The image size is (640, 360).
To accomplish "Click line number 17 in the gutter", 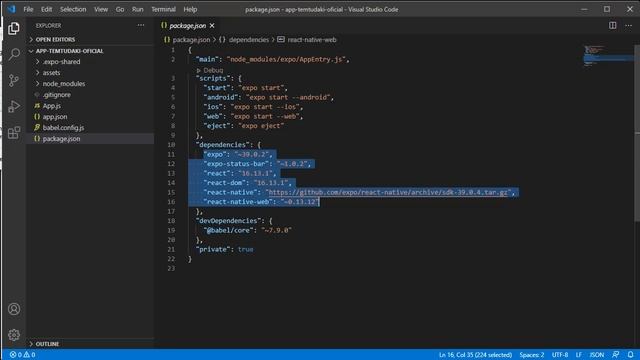I will 171,211.
